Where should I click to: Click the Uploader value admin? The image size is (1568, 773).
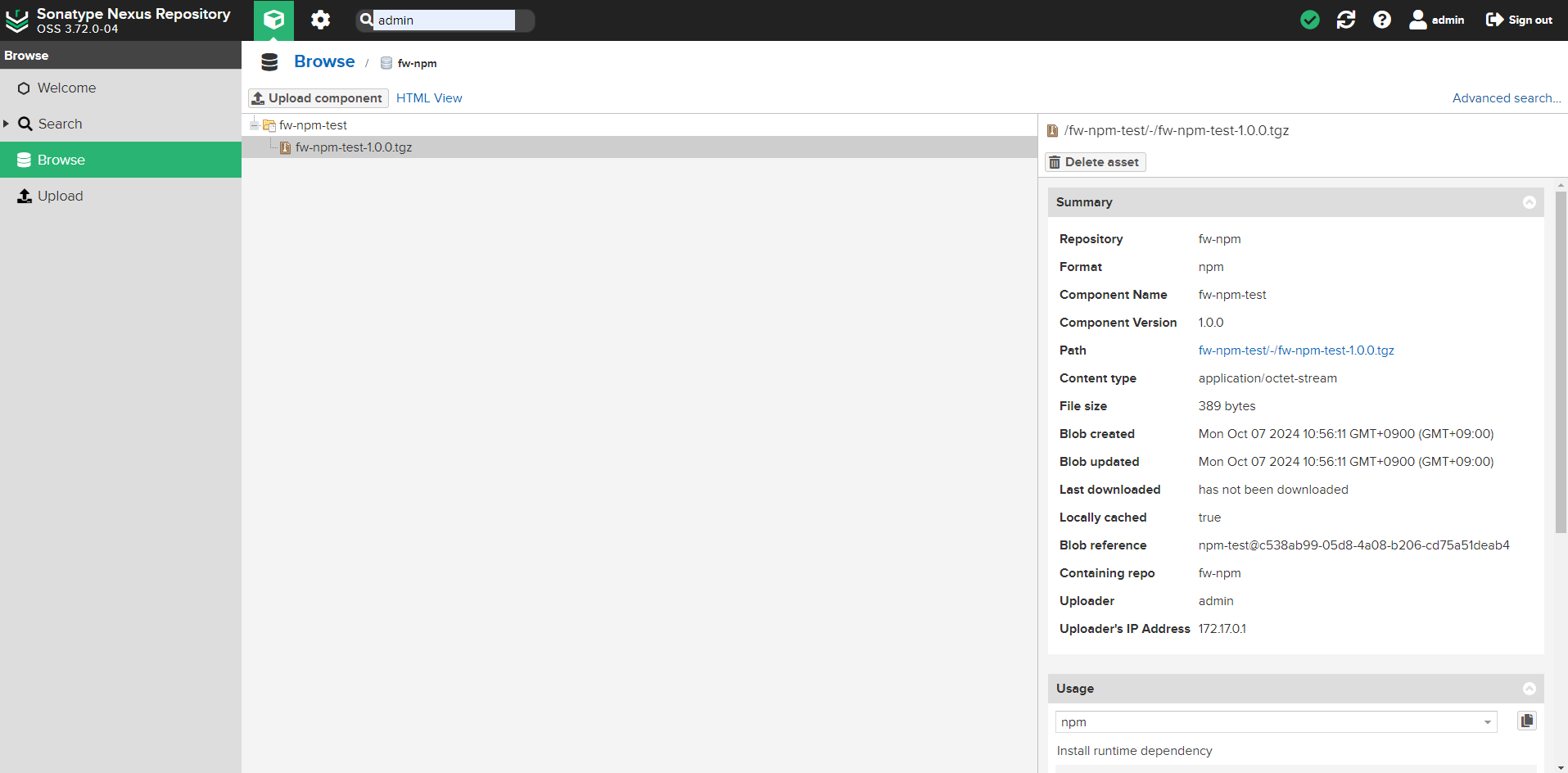click(1216, 601)
